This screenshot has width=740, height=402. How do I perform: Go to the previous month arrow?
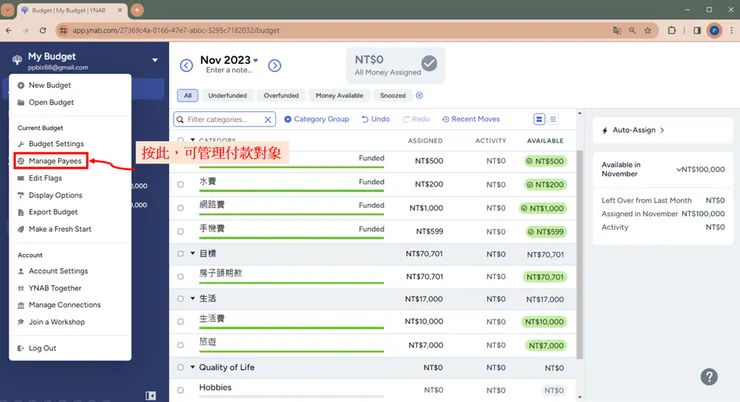click(x=186, y=66)
